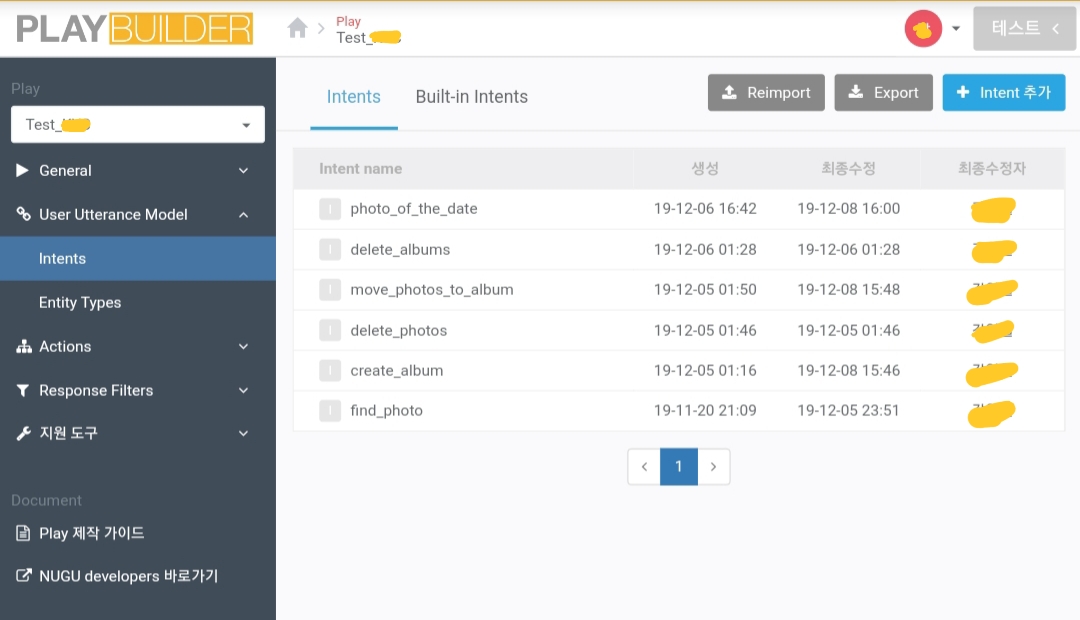Expand the General section chevron
Image resolution: width=1080 pixels, height=620 pixels.
243,171
